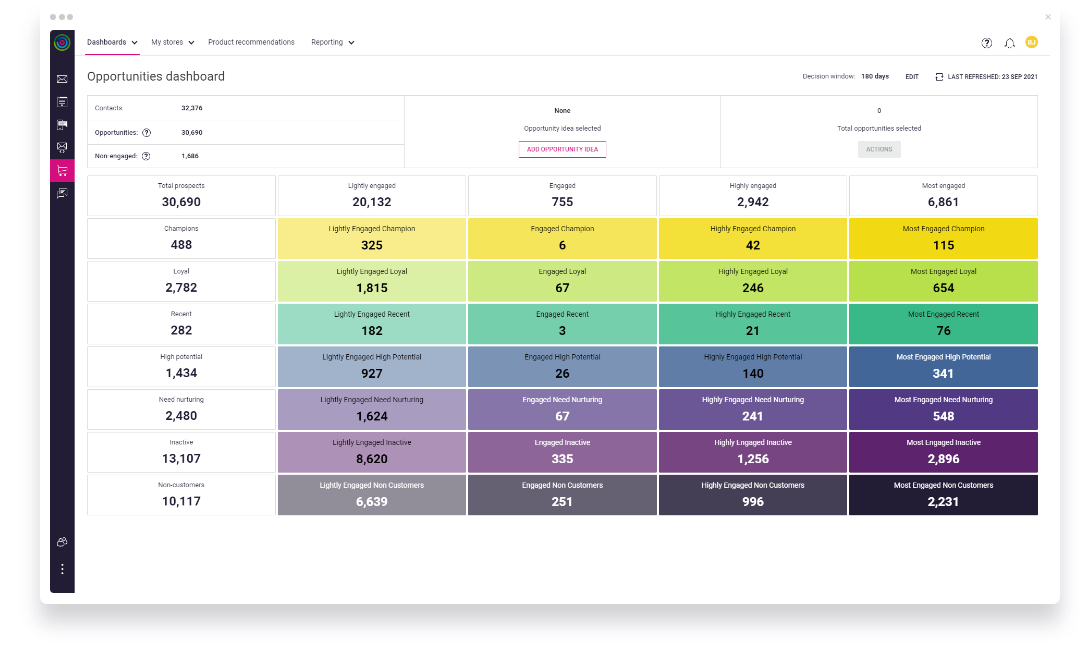Click the document form icon in sidebar
The image size is (1080, 650).
tap(62, 101)
